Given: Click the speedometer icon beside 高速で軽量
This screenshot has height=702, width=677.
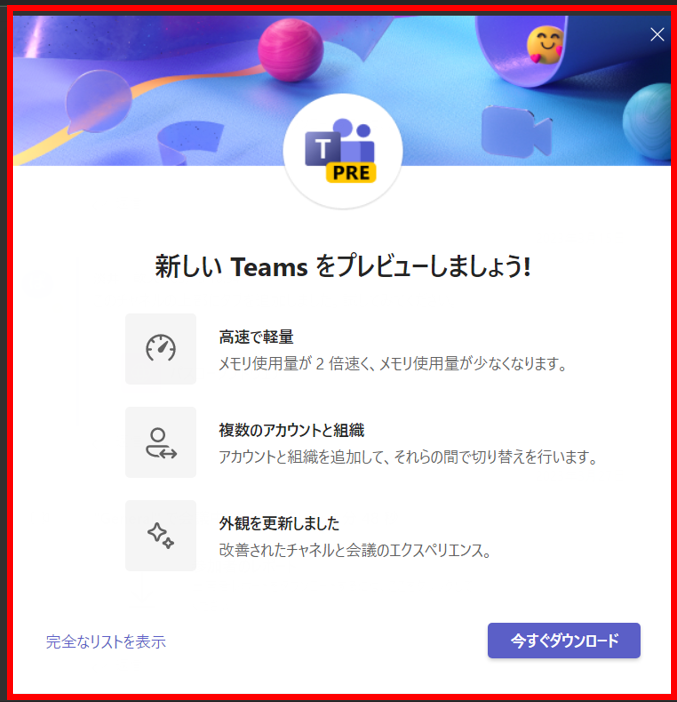Looking at the screenshot, I should [x=161, y=348].
